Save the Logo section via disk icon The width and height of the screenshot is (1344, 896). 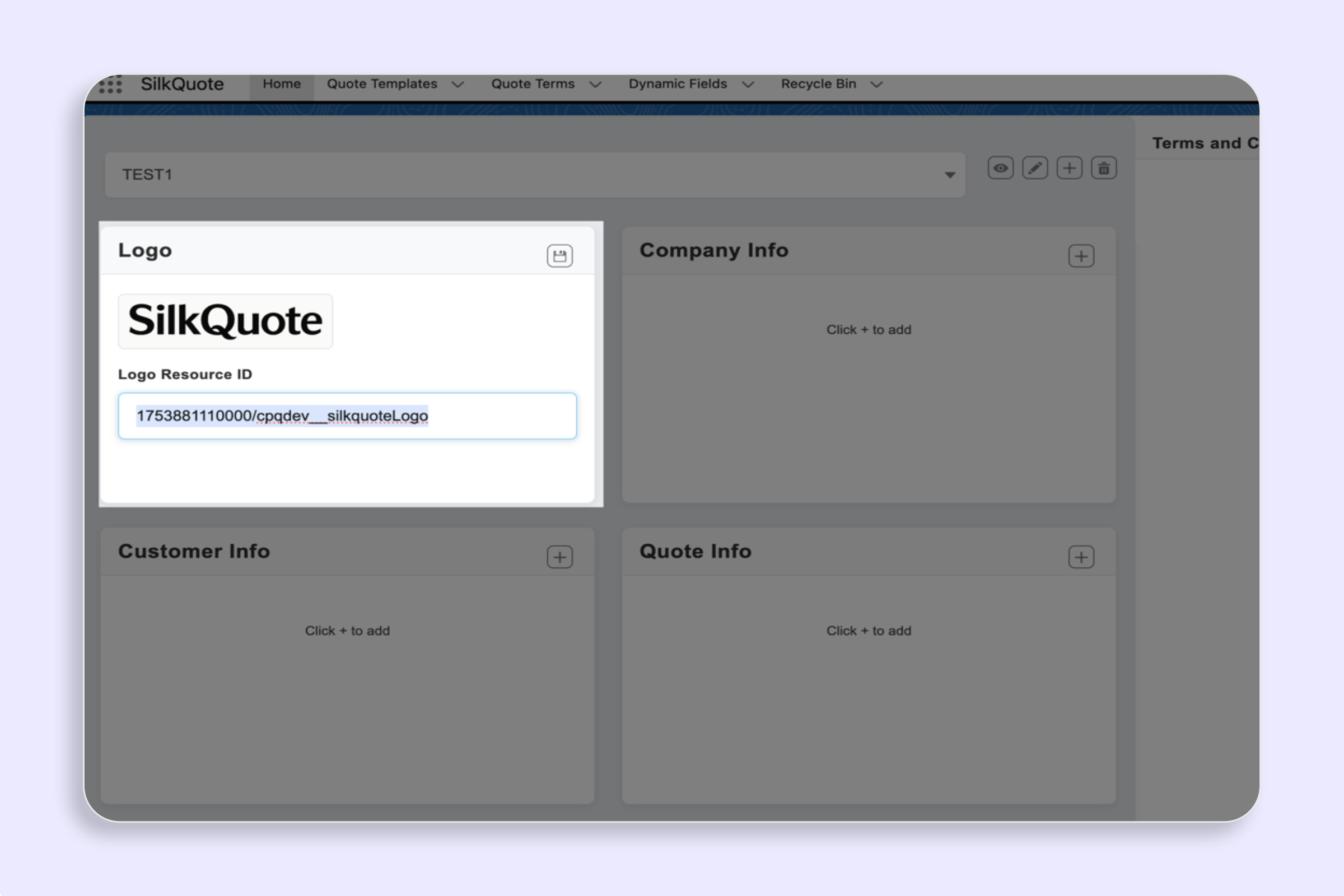559,255
